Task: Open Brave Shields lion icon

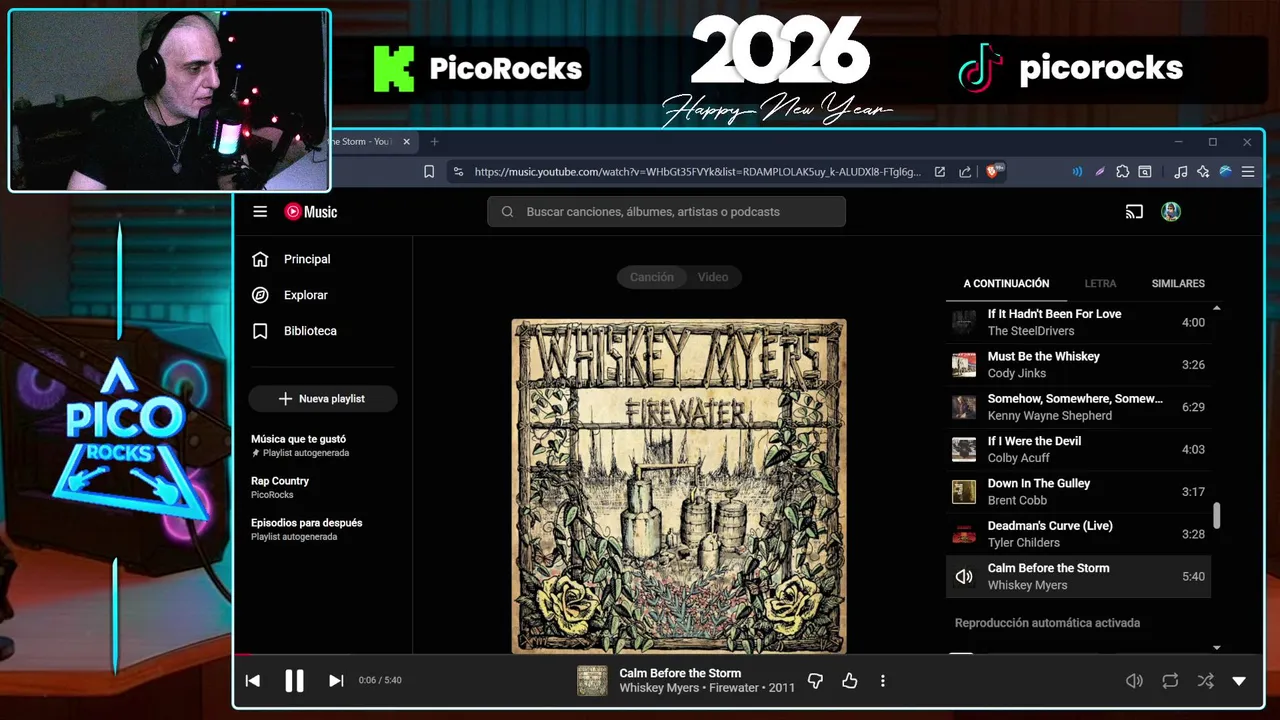Action: (994, 172)
